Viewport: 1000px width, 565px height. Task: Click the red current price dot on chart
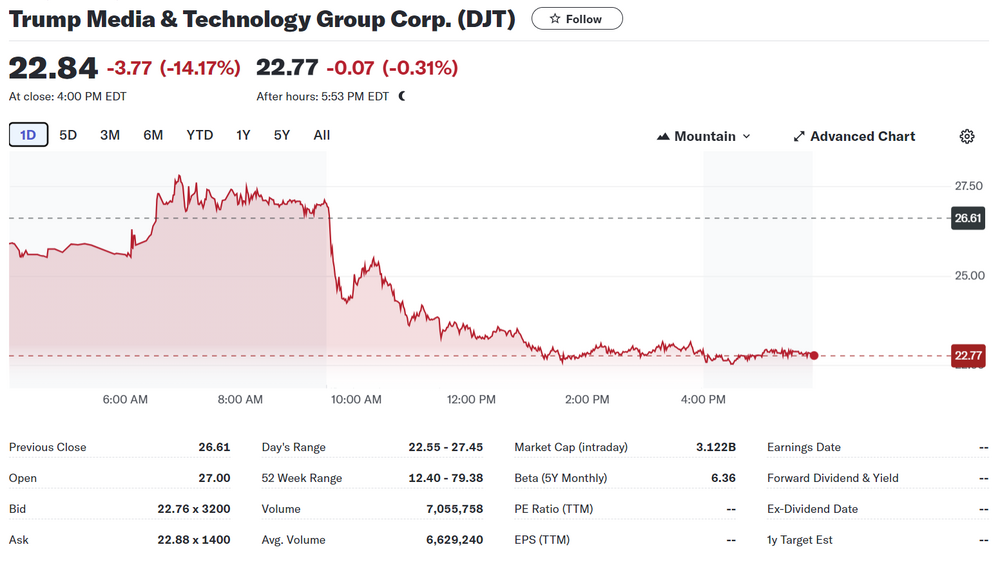814,355
